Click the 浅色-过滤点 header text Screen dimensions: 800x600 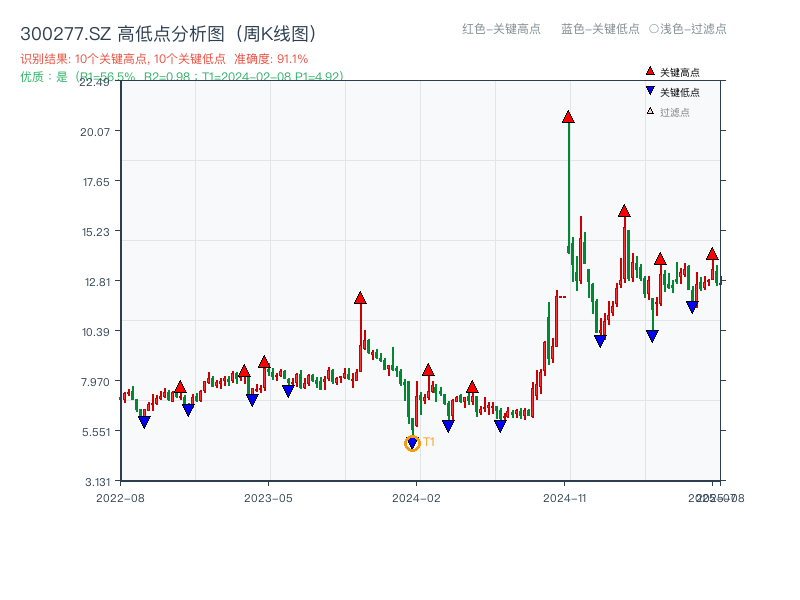click(x=693, y=29)
